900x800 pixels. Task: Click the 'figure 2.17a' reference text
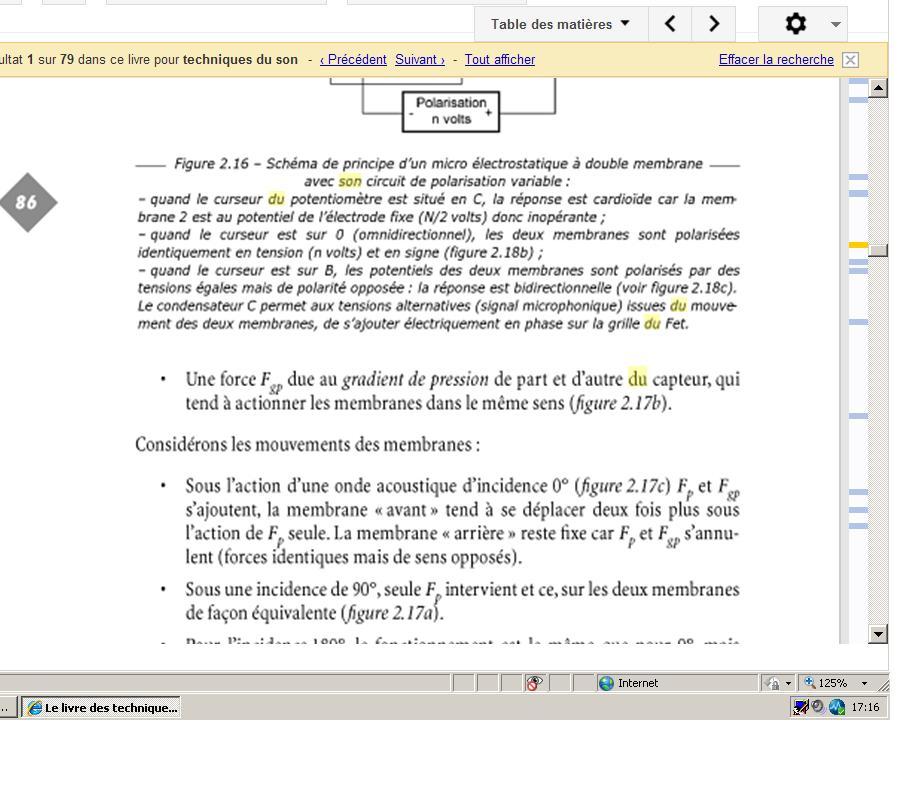click(x=389, y=613)
